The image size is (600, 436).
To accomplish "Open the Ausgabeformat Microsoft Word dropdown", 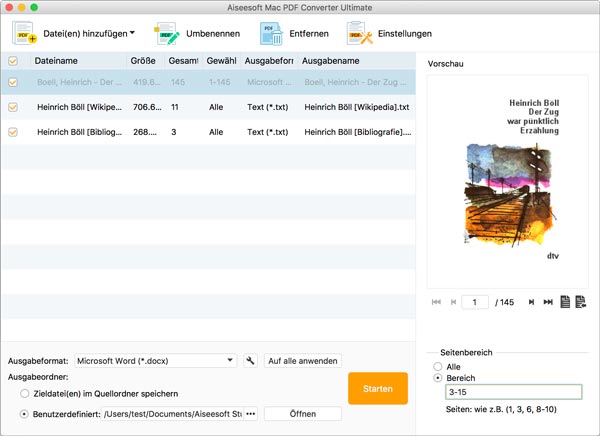I will pyautogui.click(x=155, y=361).
